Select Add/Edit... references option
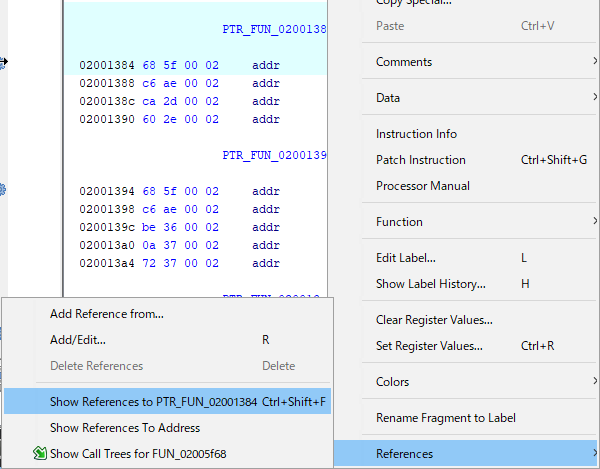The height and width of the screenshot is (469, 600). [167, 340]
